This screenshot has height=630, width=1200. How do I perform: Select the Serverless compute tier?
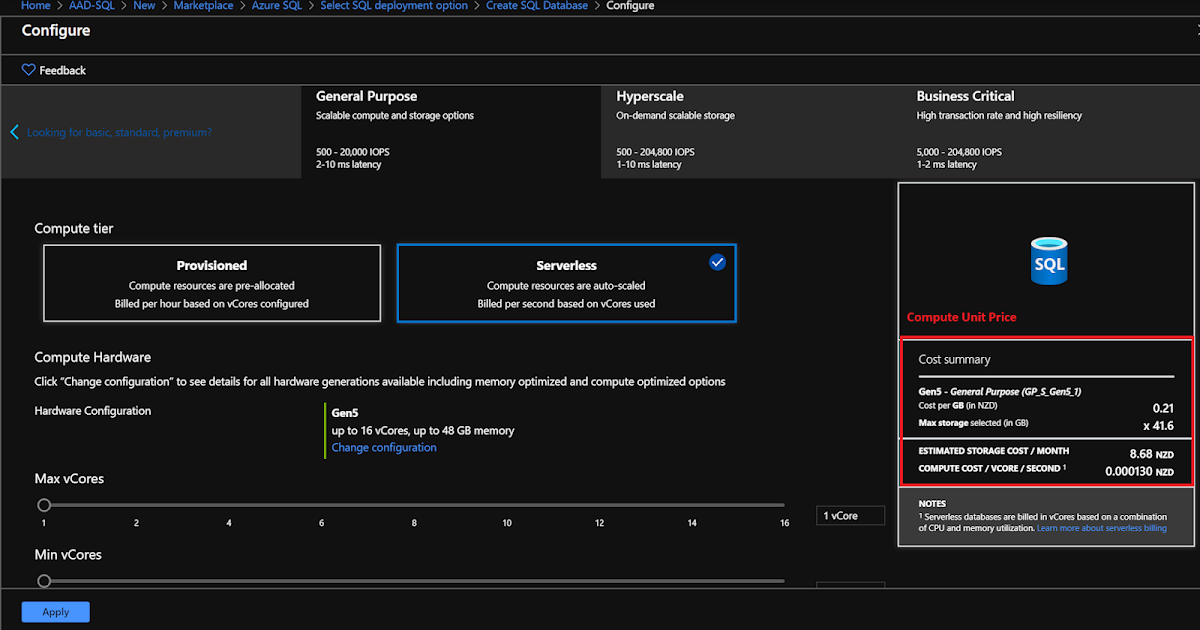click(x=566, y=283)
